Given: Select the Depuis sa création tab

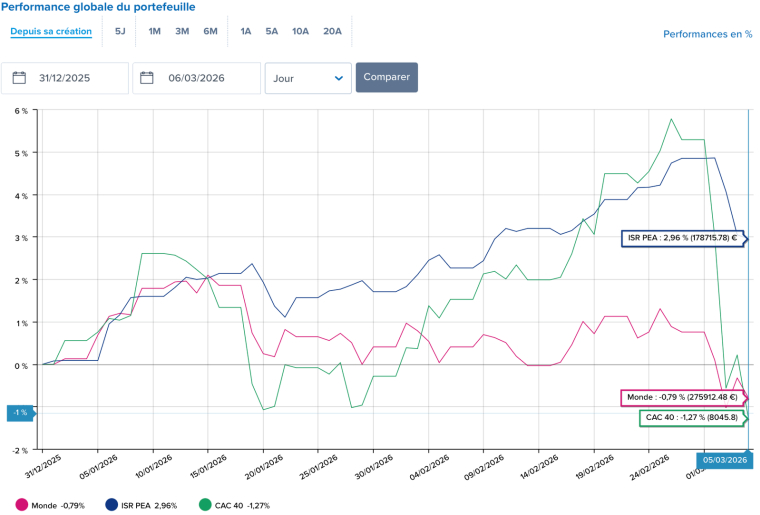Looking at the screenshot, I should tap(51, 31).
